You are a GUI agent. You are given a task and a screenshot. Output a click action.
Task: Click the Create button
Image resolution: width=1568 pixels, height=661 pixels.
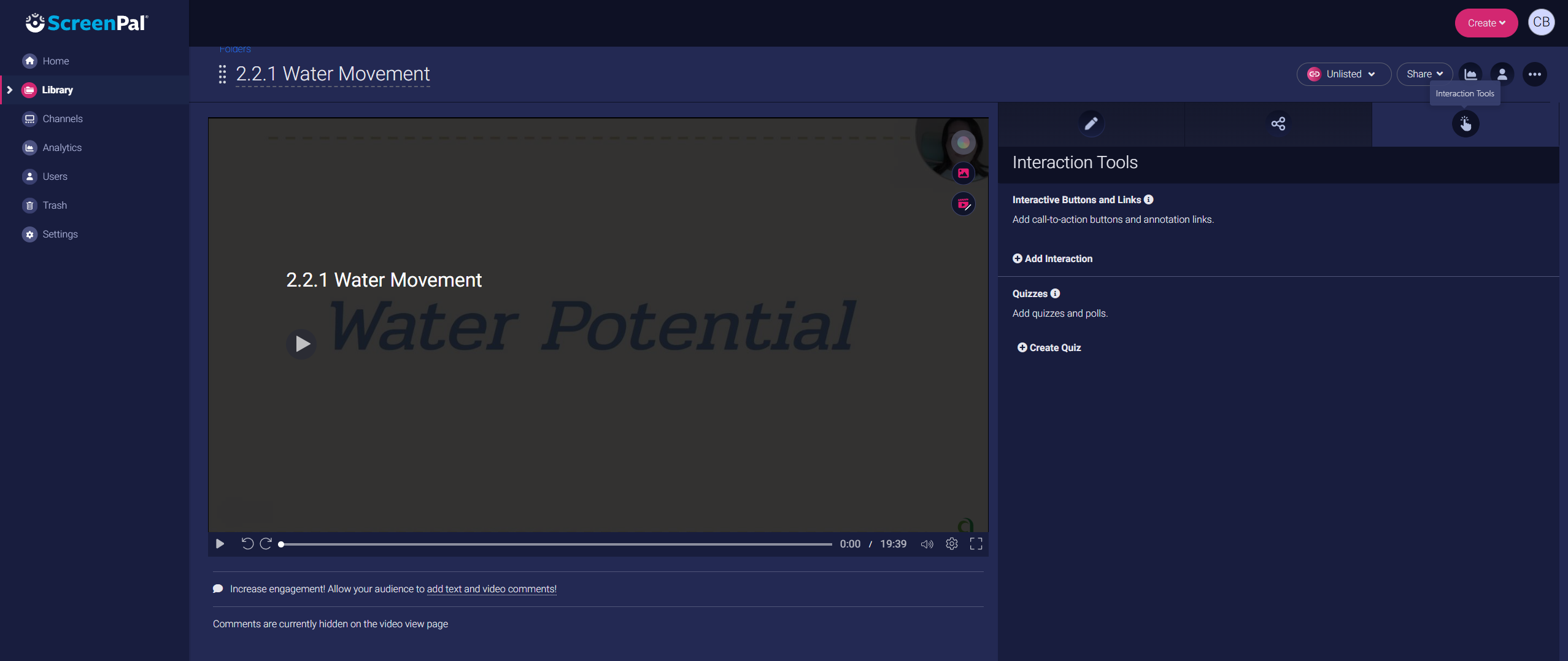click(1485, 23)
